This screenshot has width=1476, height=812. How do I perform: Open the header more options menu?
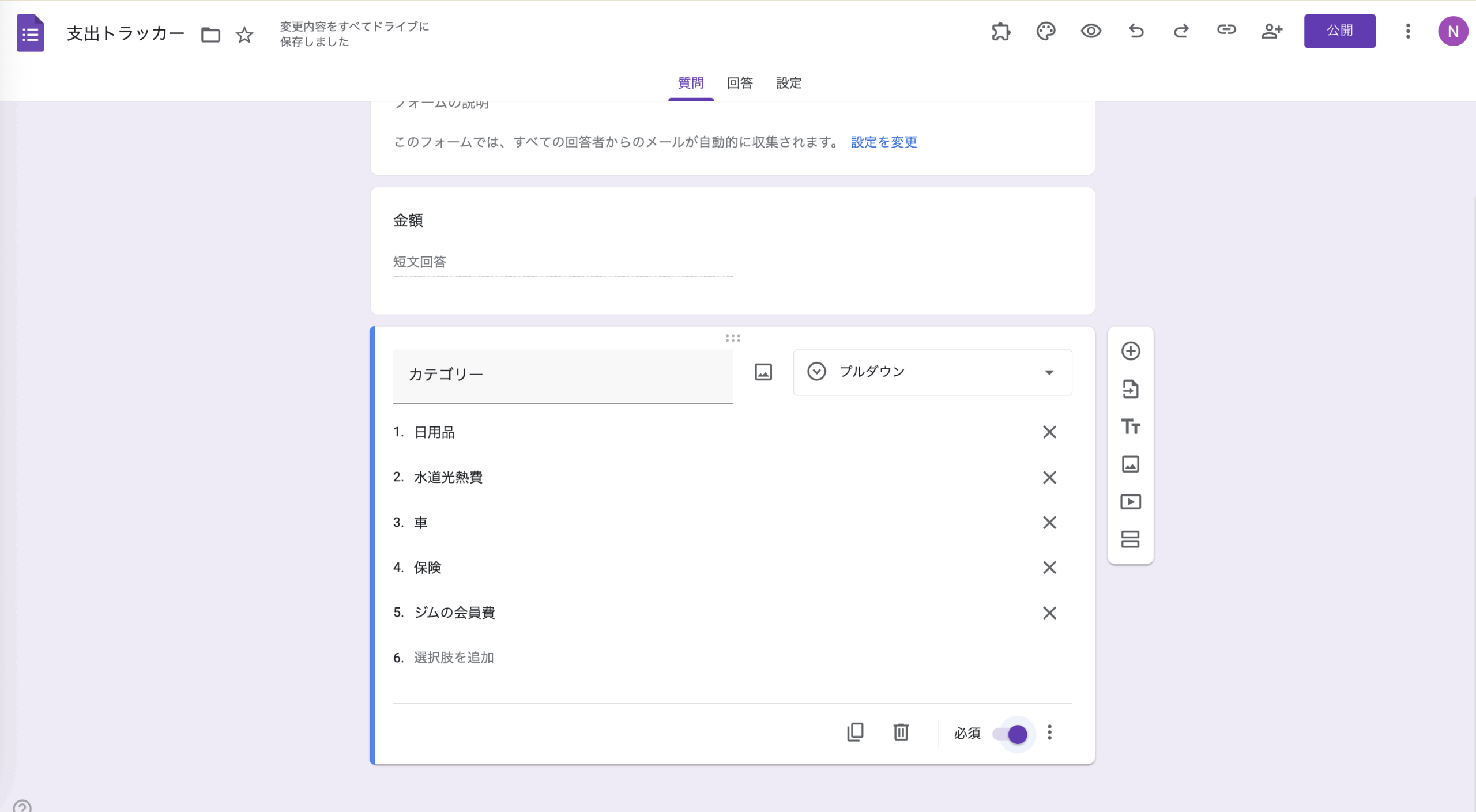[1407, 31]
